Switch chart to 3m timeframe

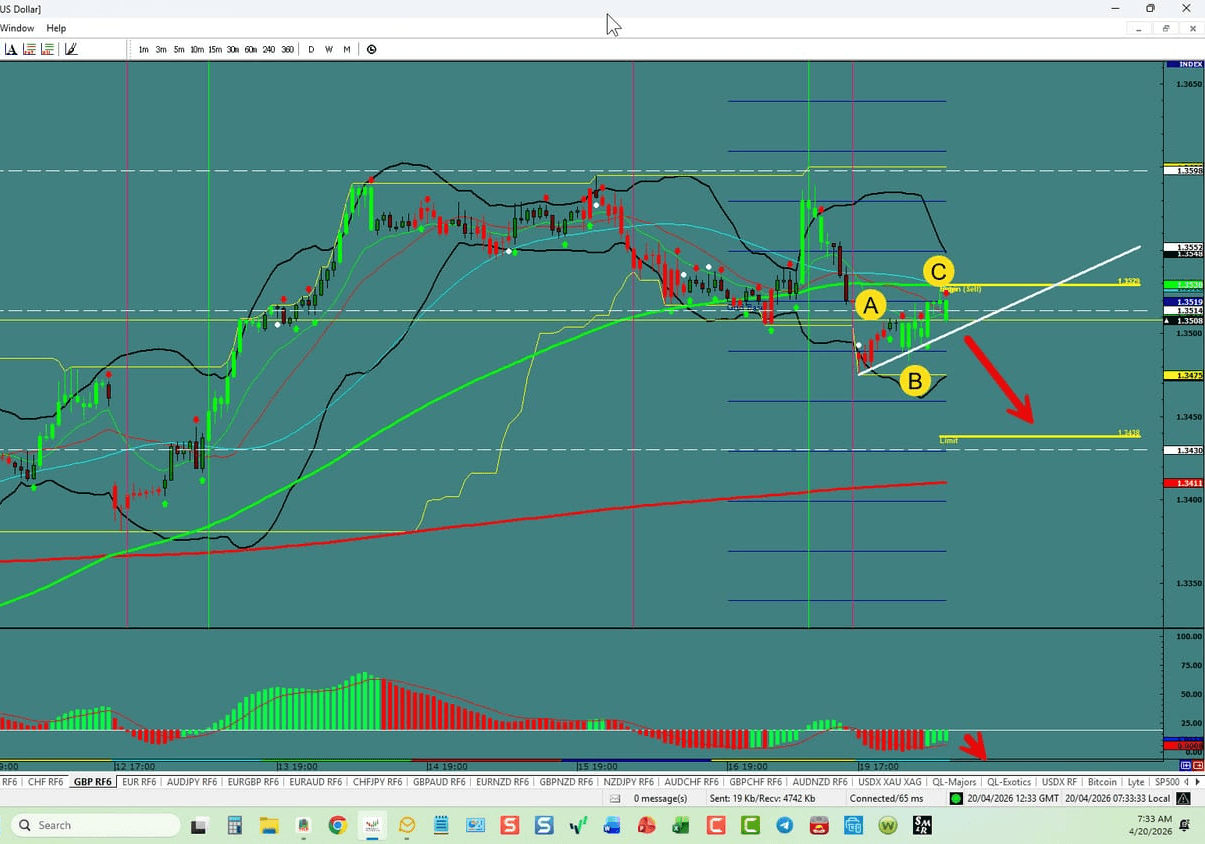(161, 49)
